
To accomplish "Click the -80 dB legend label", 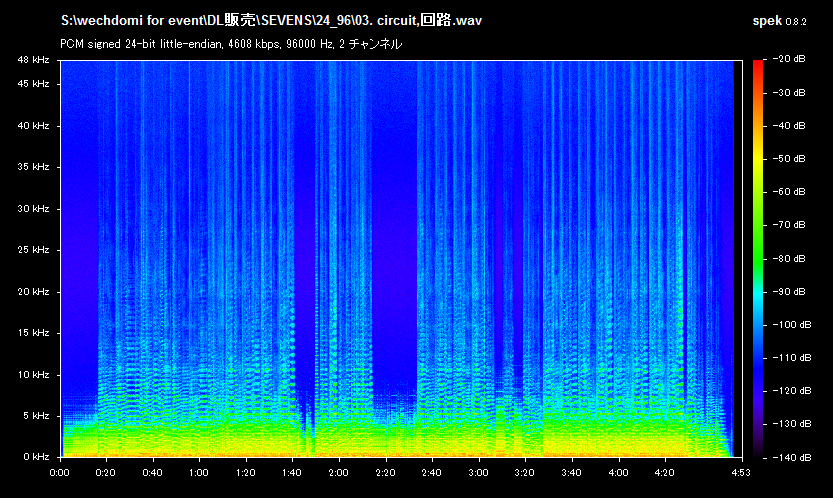I will click(x=789, y=258).
